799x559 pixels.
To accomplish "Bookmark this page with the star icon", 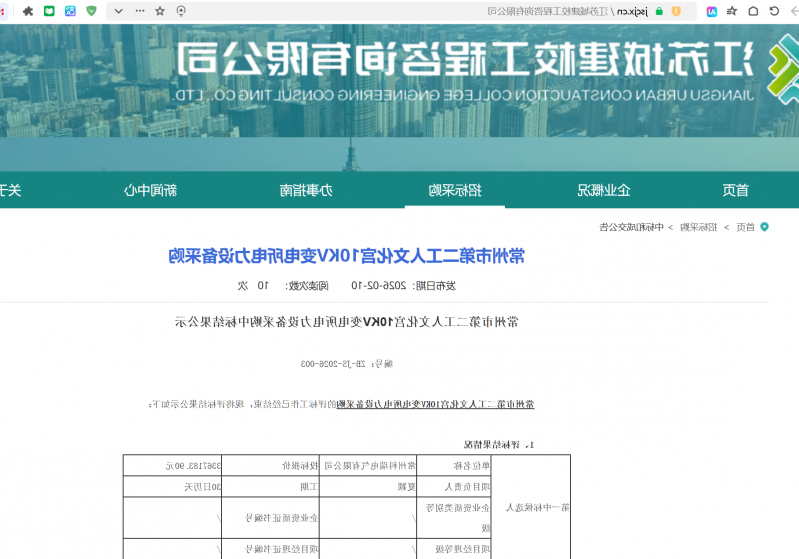I will [x=160, y=11].
